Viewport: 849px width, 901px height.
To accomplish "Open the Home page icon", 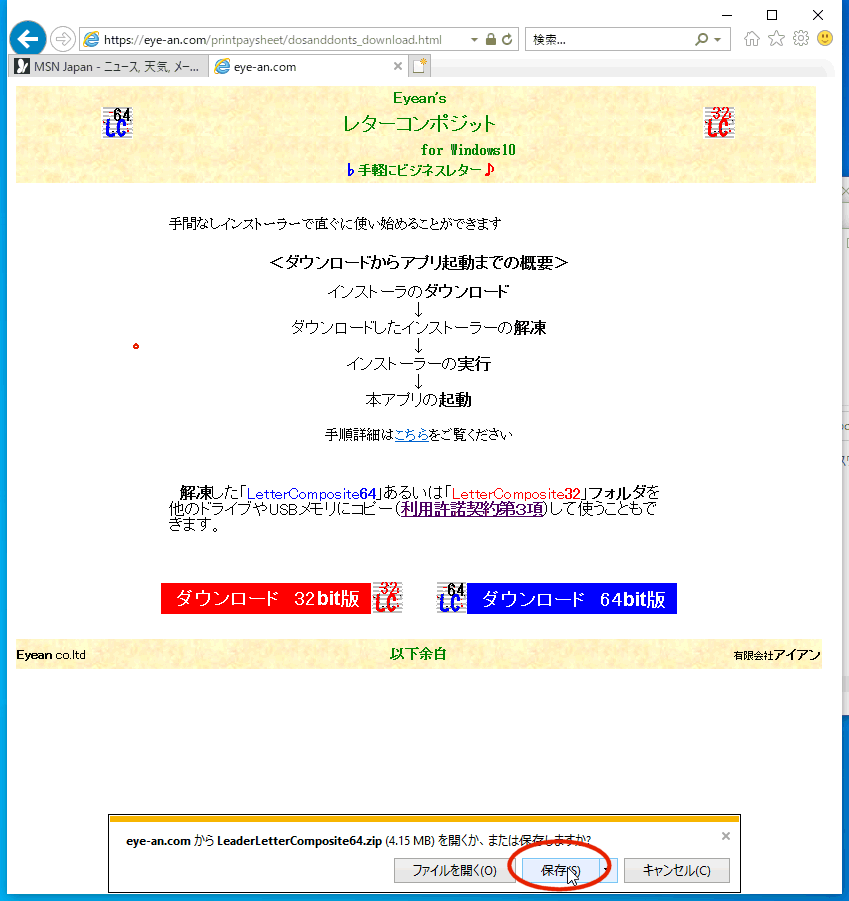I will (x=752, y=39).
